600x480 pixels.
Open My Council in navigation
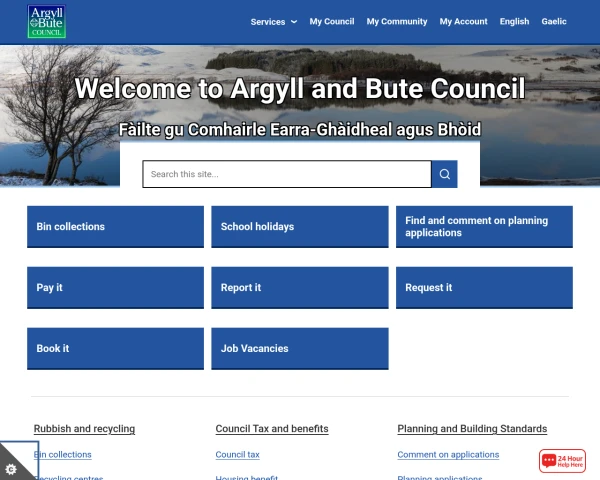tap(331, 21)
